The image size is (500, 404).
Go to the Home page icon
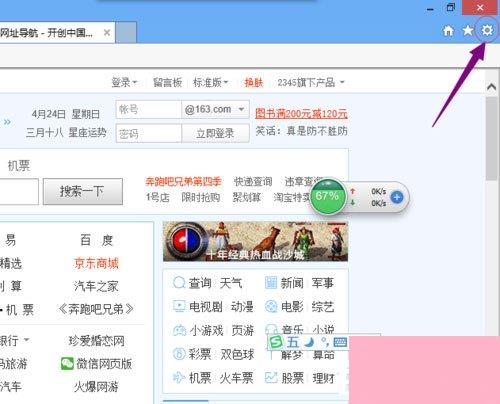(x=448, y=31)
